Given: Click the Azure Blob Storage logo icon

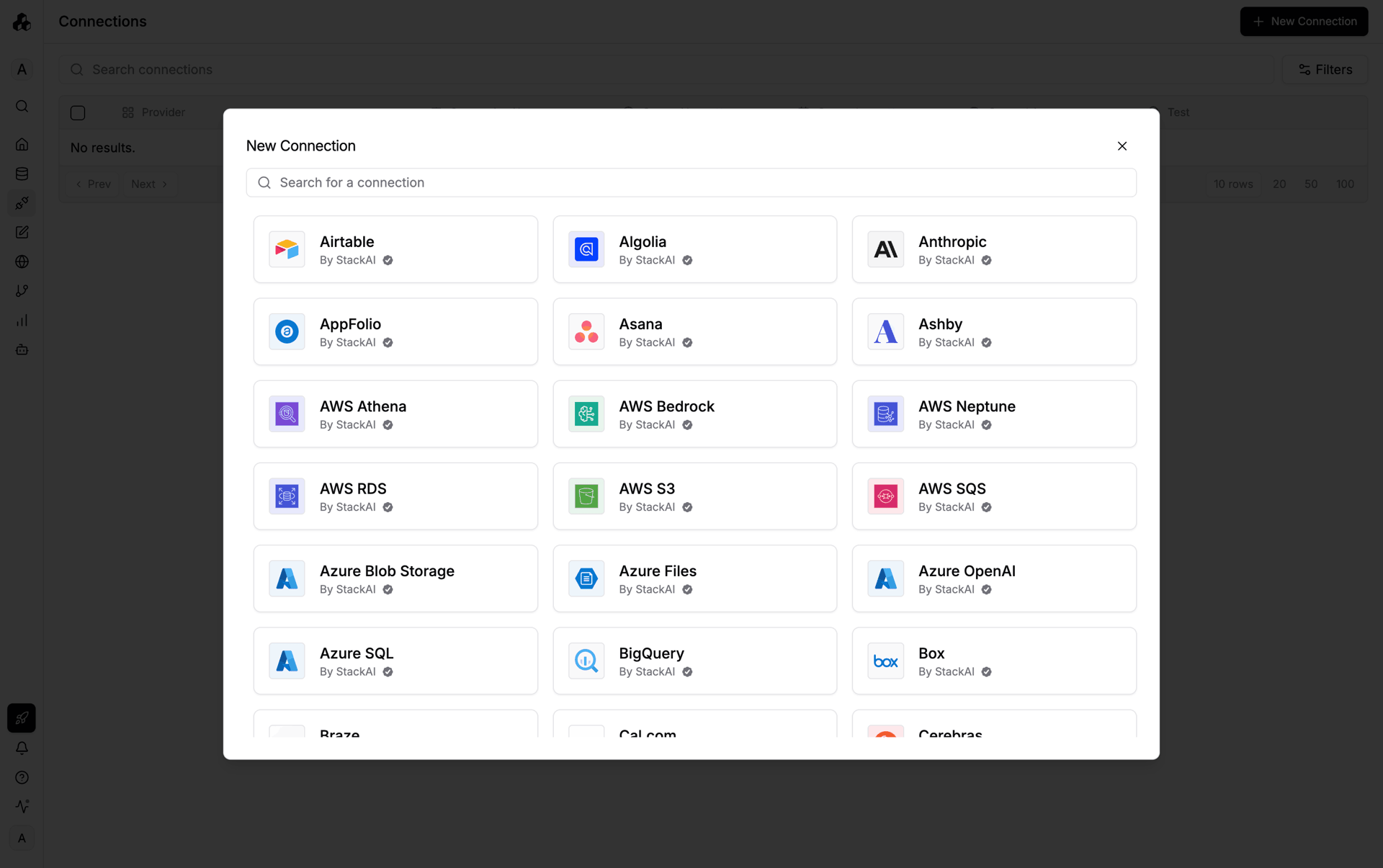Looking at the screenshot, I should pyautogui.click(x=287, y=578).
